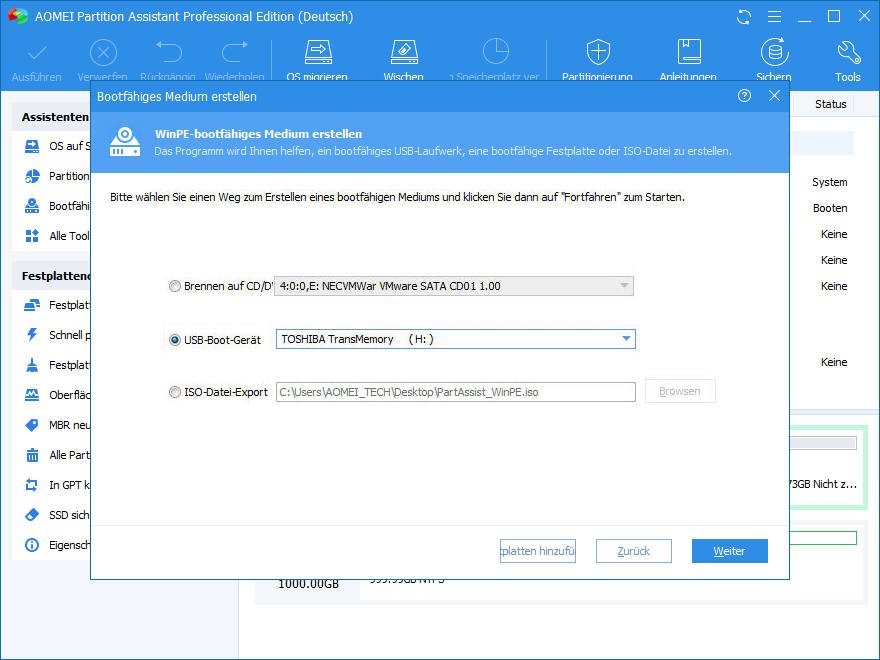Open the Partitionierung shield icon
Image resolution: width=880 pixels, height=660 pixels.
(x=598, y=52)
